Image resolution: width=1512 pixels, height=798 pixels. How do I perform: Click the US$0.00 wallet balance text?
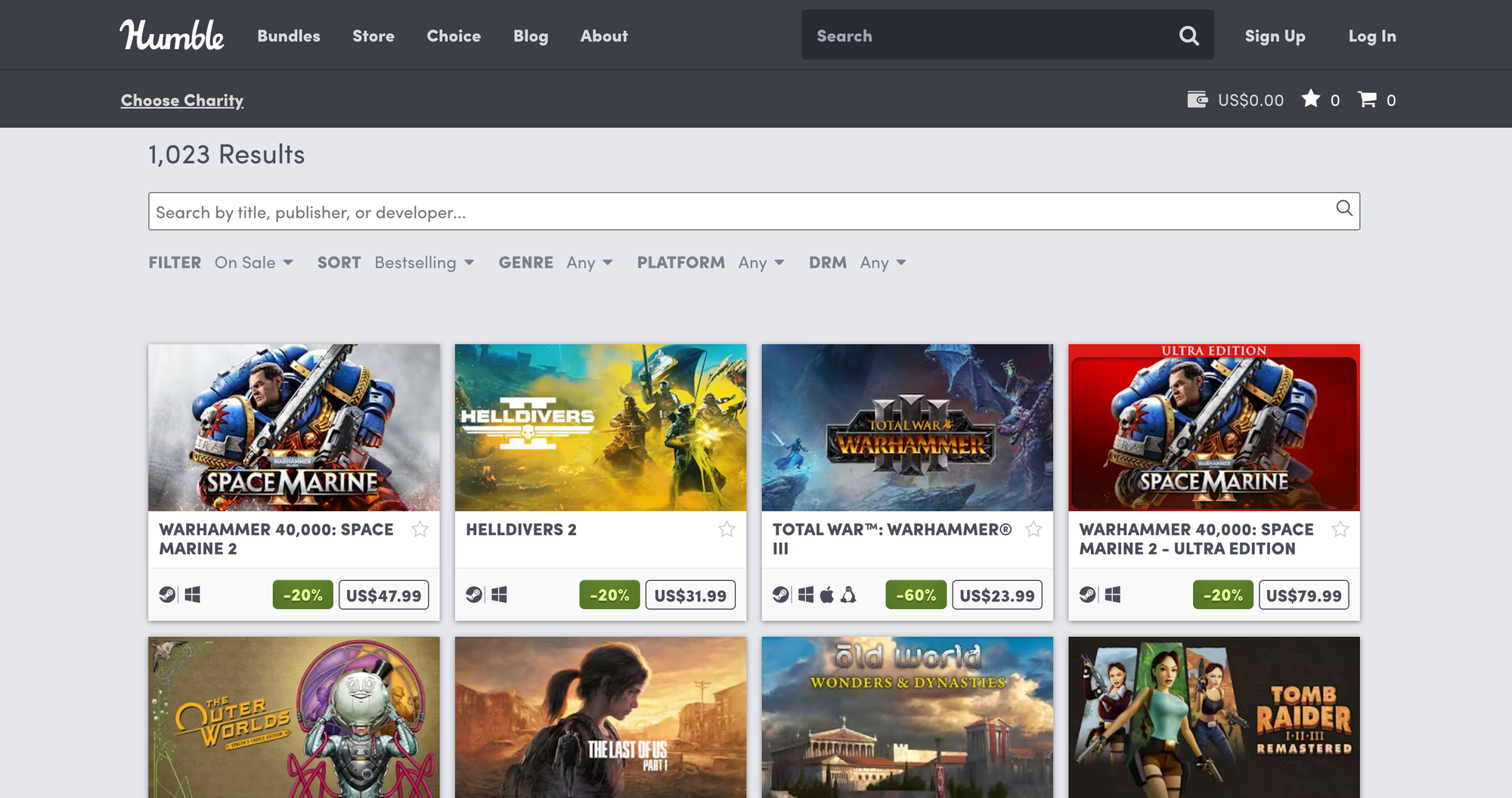pos(1251,100)
